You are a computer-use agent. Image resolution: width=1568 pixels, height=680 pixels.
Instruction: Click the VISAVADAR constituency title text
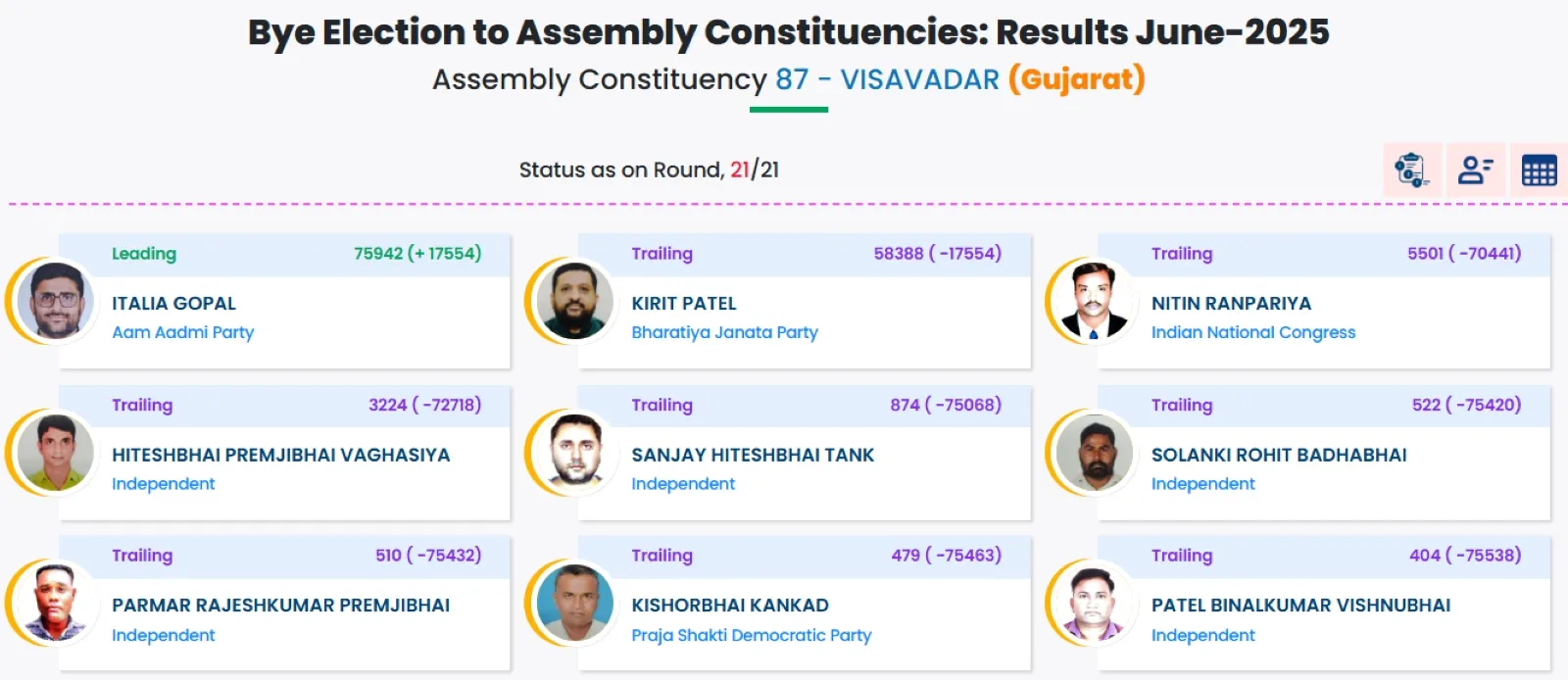coord(919,79)
